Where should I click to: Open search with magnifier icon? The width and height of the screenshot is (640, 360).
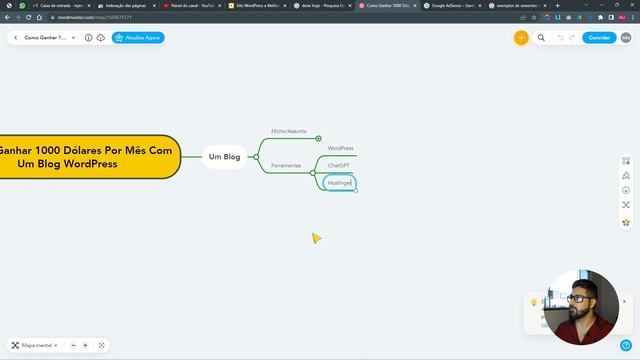tap(541, 38)
